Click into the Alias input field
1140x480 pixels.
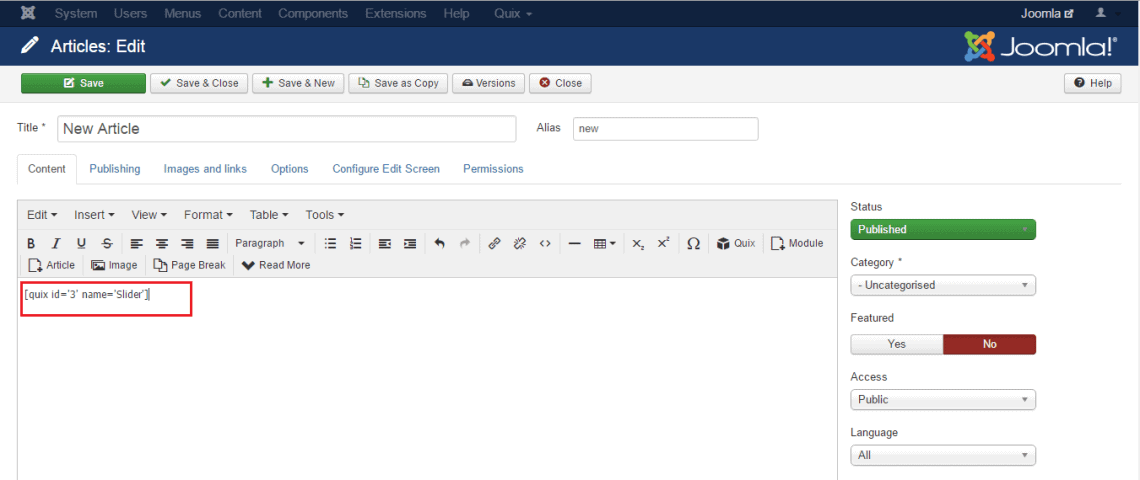coord(665,129)
